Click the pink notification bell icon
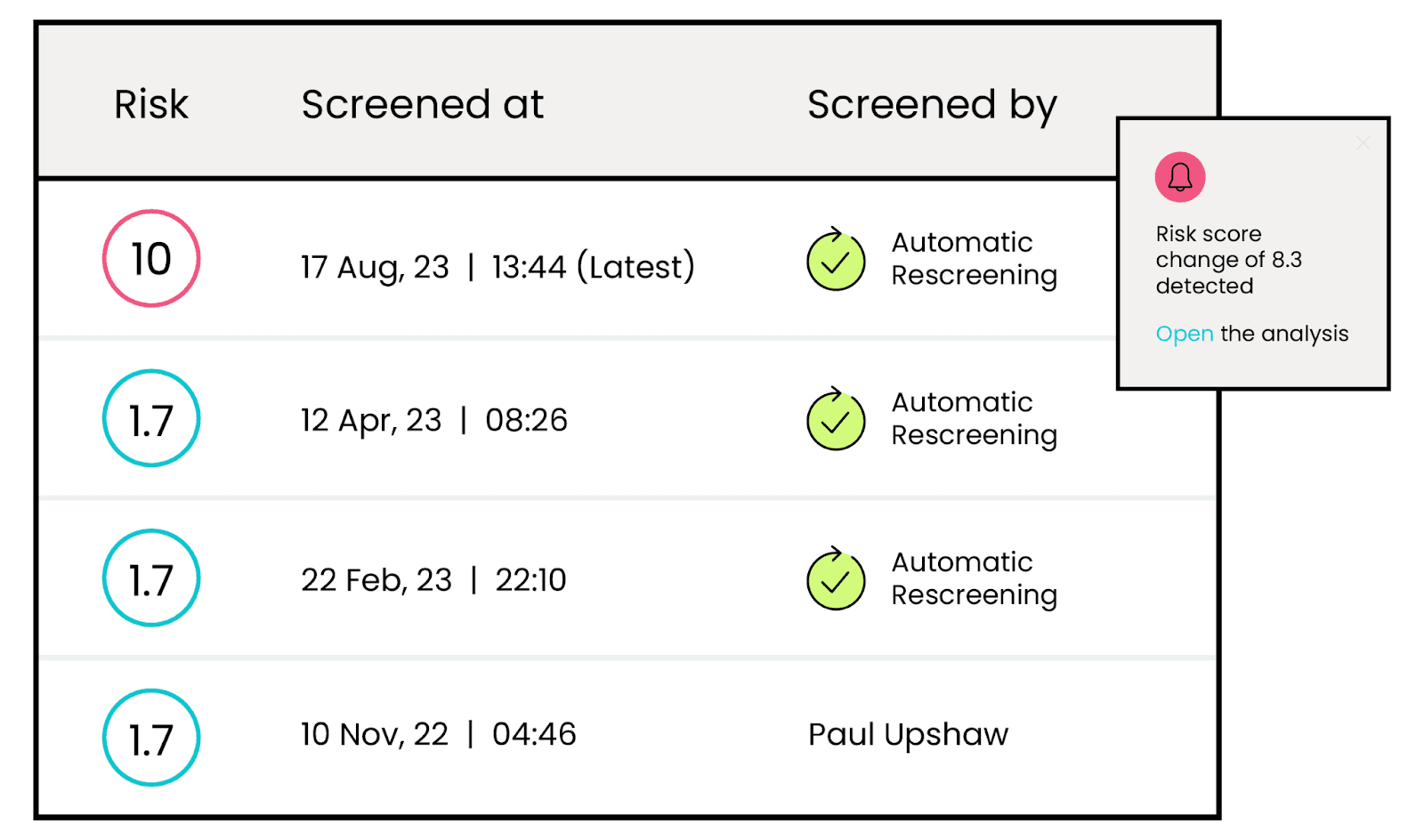This screenshot has height=840, width=1424. (x=1180, y=177)
